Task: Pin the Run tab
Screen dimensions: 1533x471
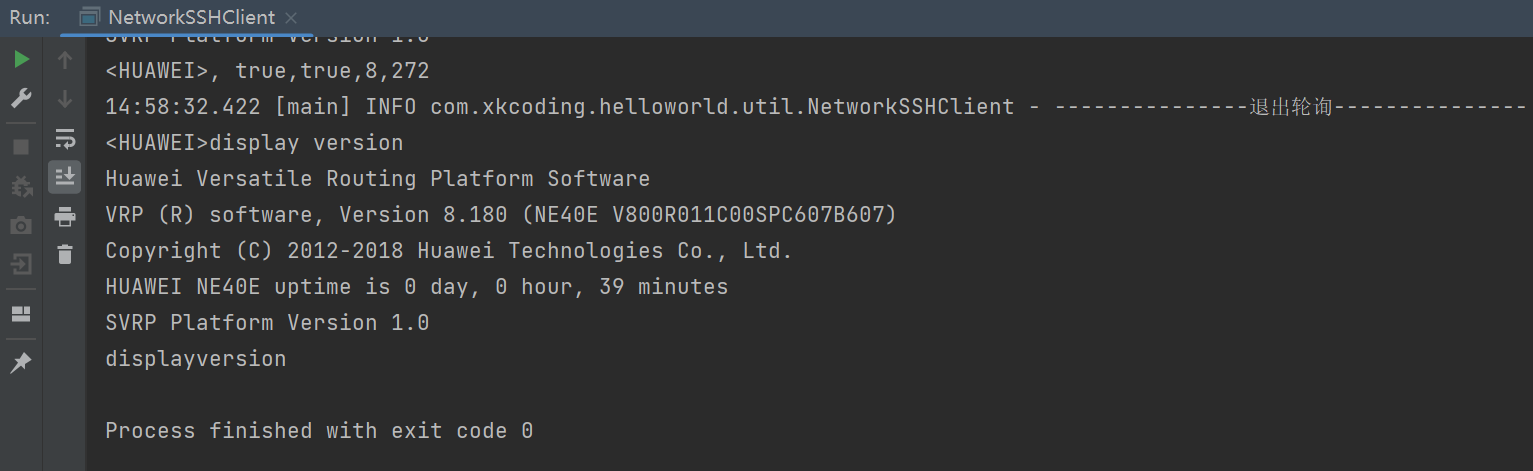Action: point(21,363)
